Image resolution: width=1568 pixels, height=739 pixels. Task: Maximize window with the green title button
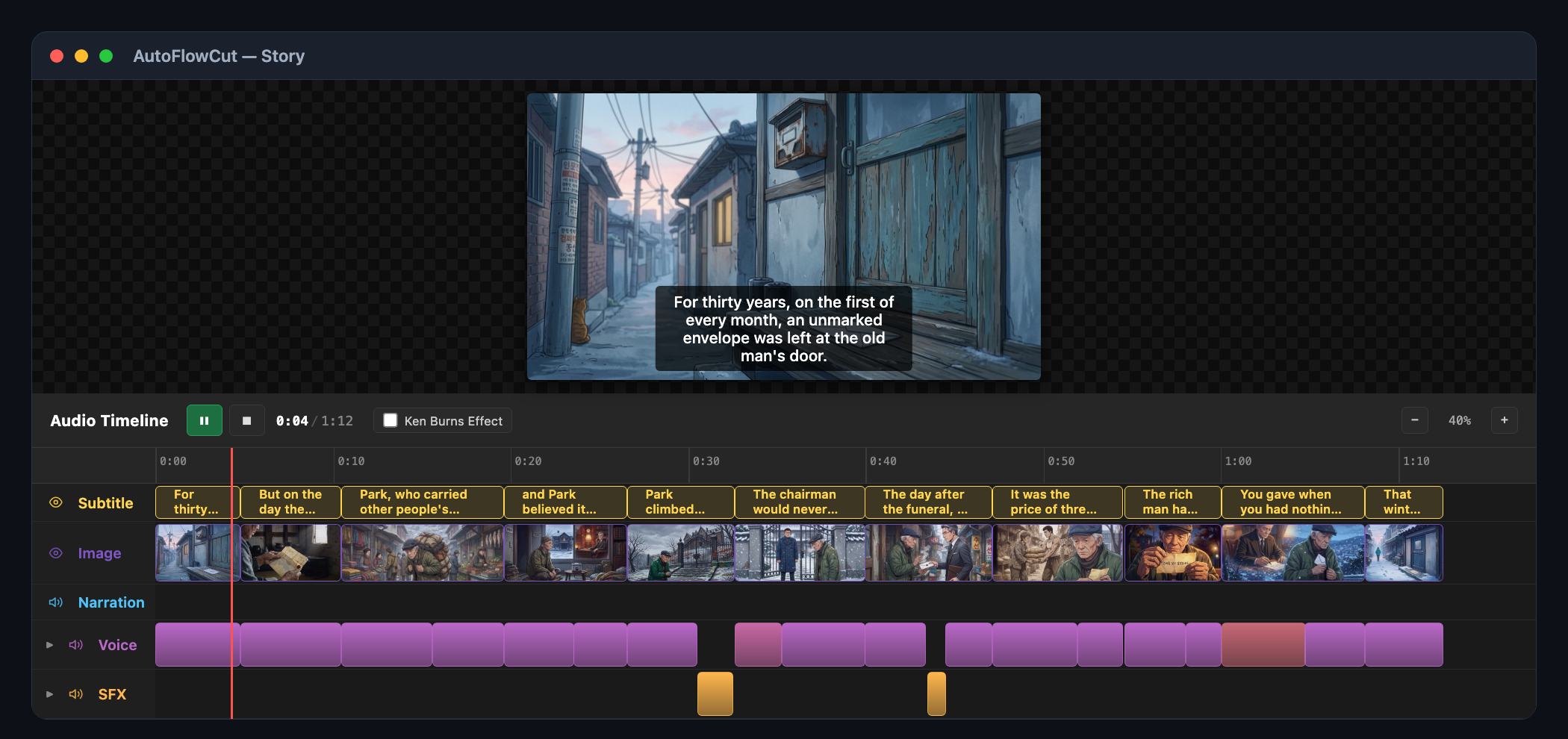coord(106,56)
